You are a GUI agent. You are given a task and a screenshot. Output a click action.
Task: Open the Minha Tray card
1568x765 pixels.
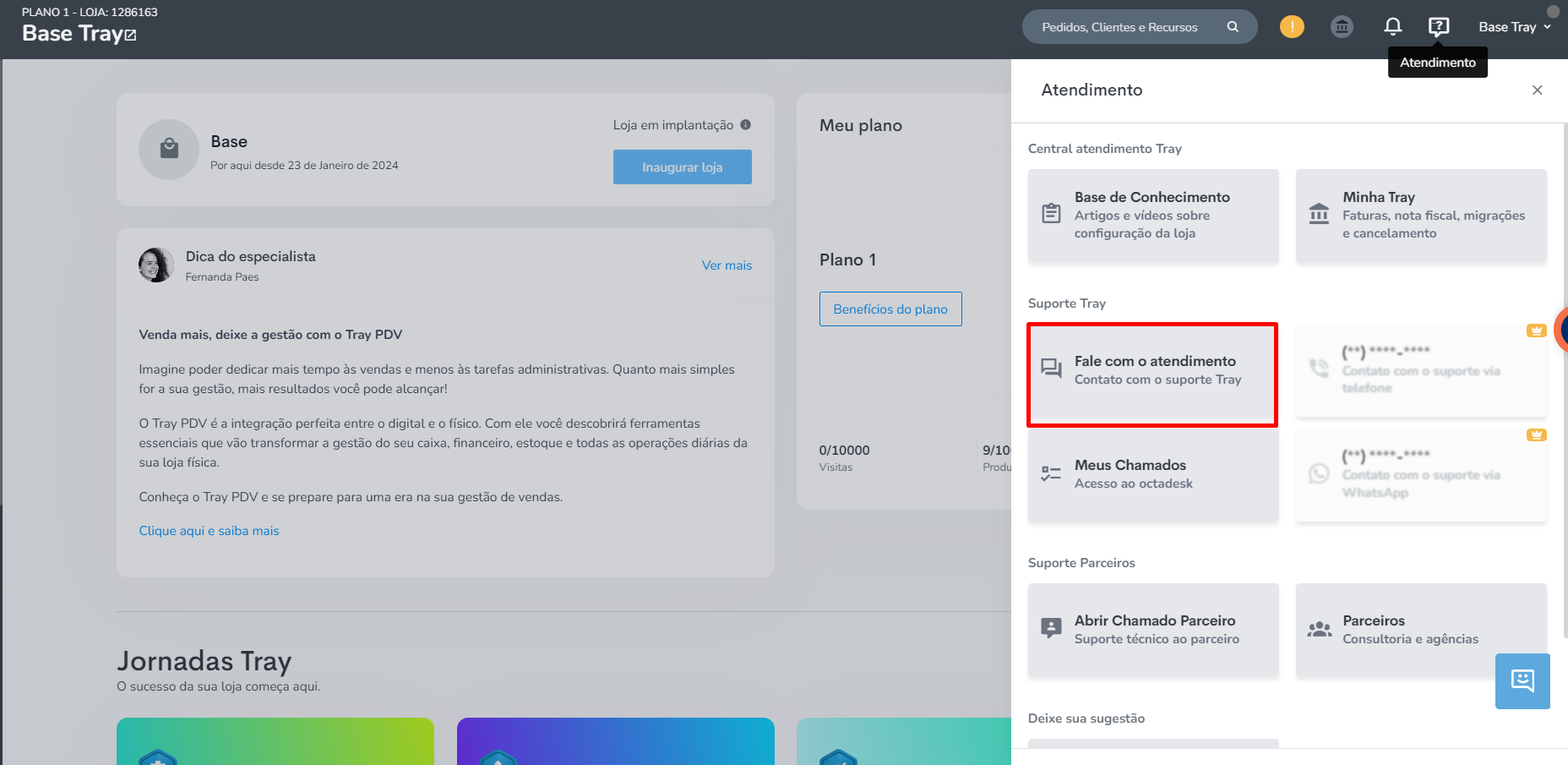pyautogui.click(x=1421, y=216)
